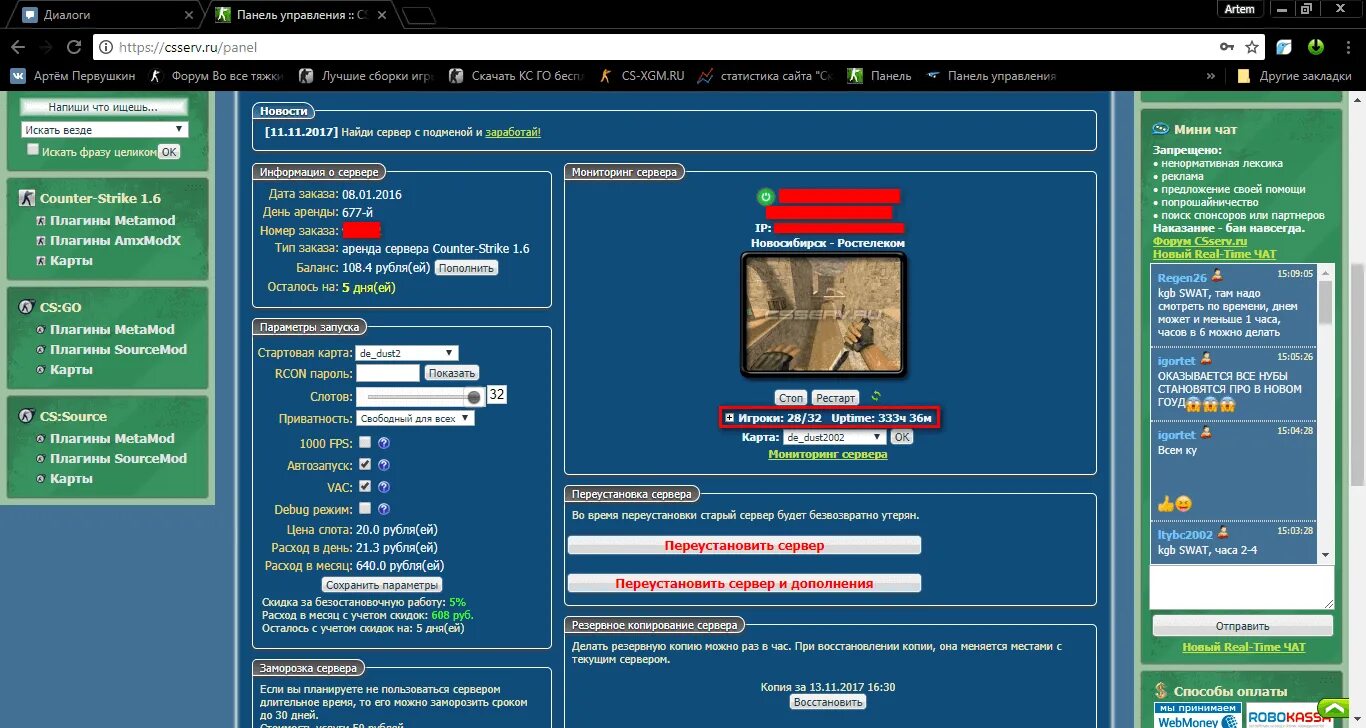Screen dimensions: 1366x728
Task: Toggle the VAC checkbox
Action: (365, 486)
